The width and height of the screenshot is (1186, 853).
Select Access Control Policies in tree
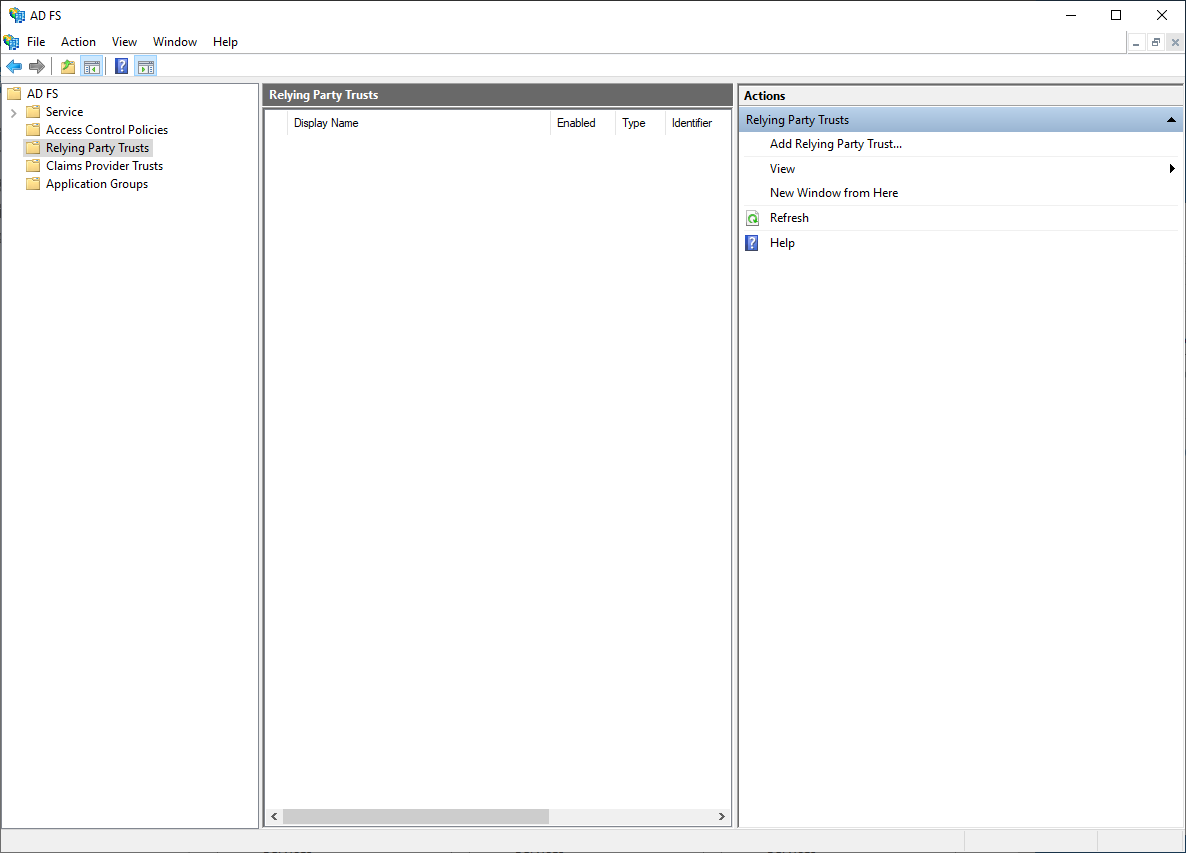point(106,130)
